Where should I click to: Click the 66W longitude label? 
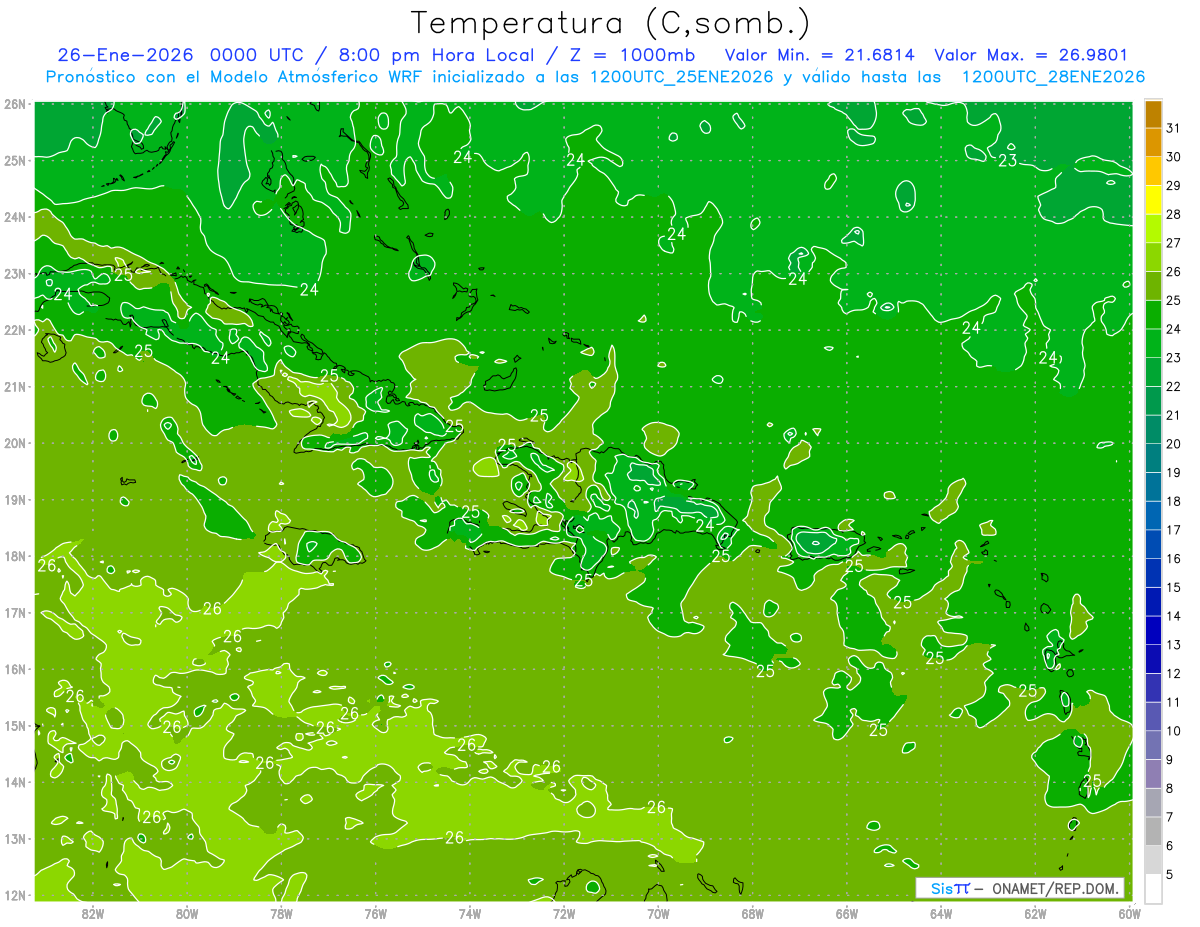click(847, 913)
